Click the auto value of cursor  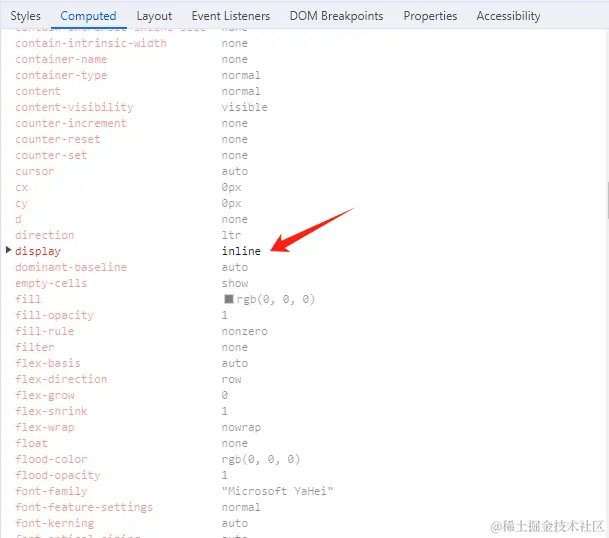tap(235, 171)
